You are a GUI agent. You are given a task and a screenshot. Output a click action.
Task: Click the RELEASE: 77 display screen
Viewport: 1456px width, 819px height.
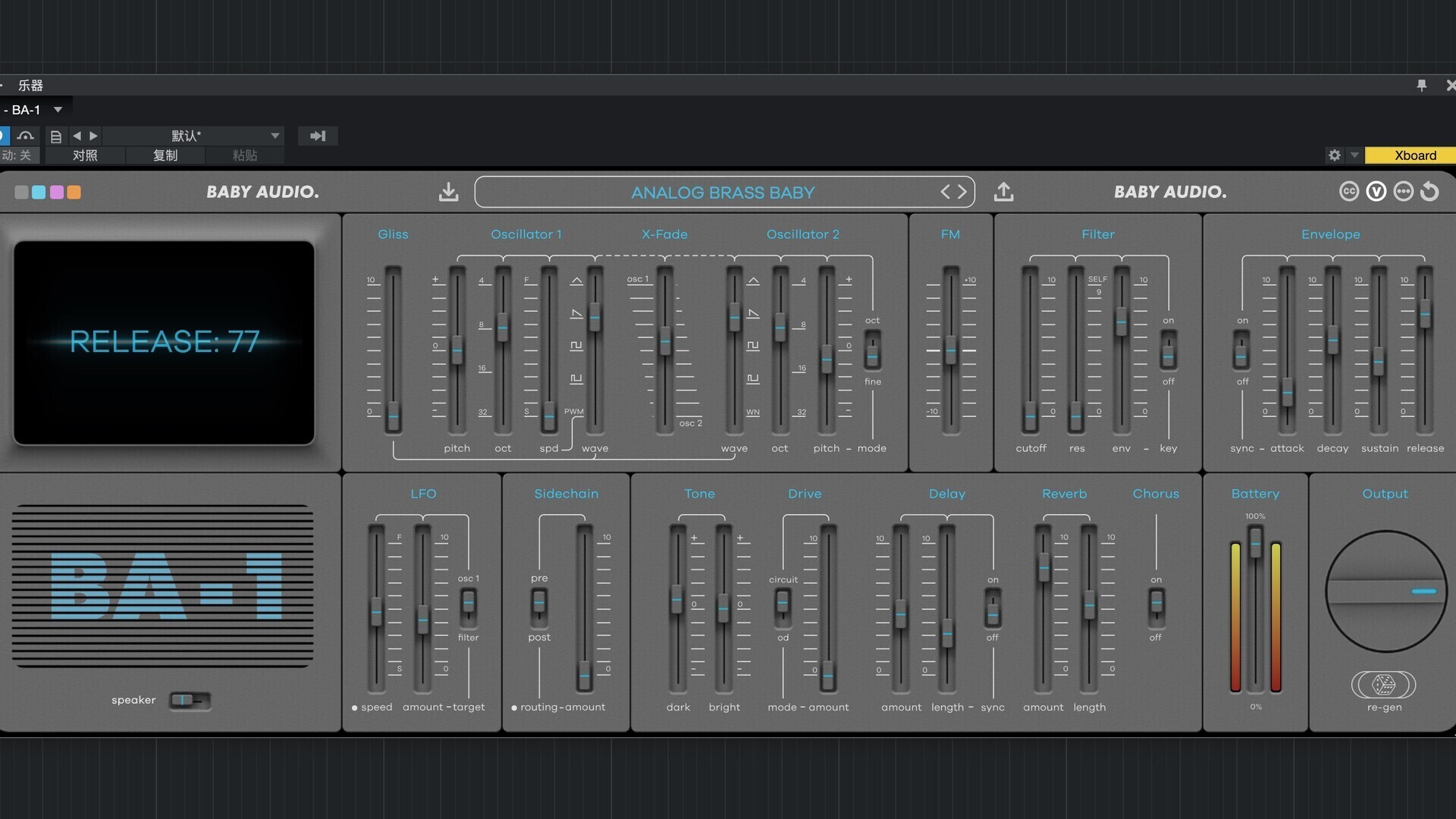pos(164,343)
